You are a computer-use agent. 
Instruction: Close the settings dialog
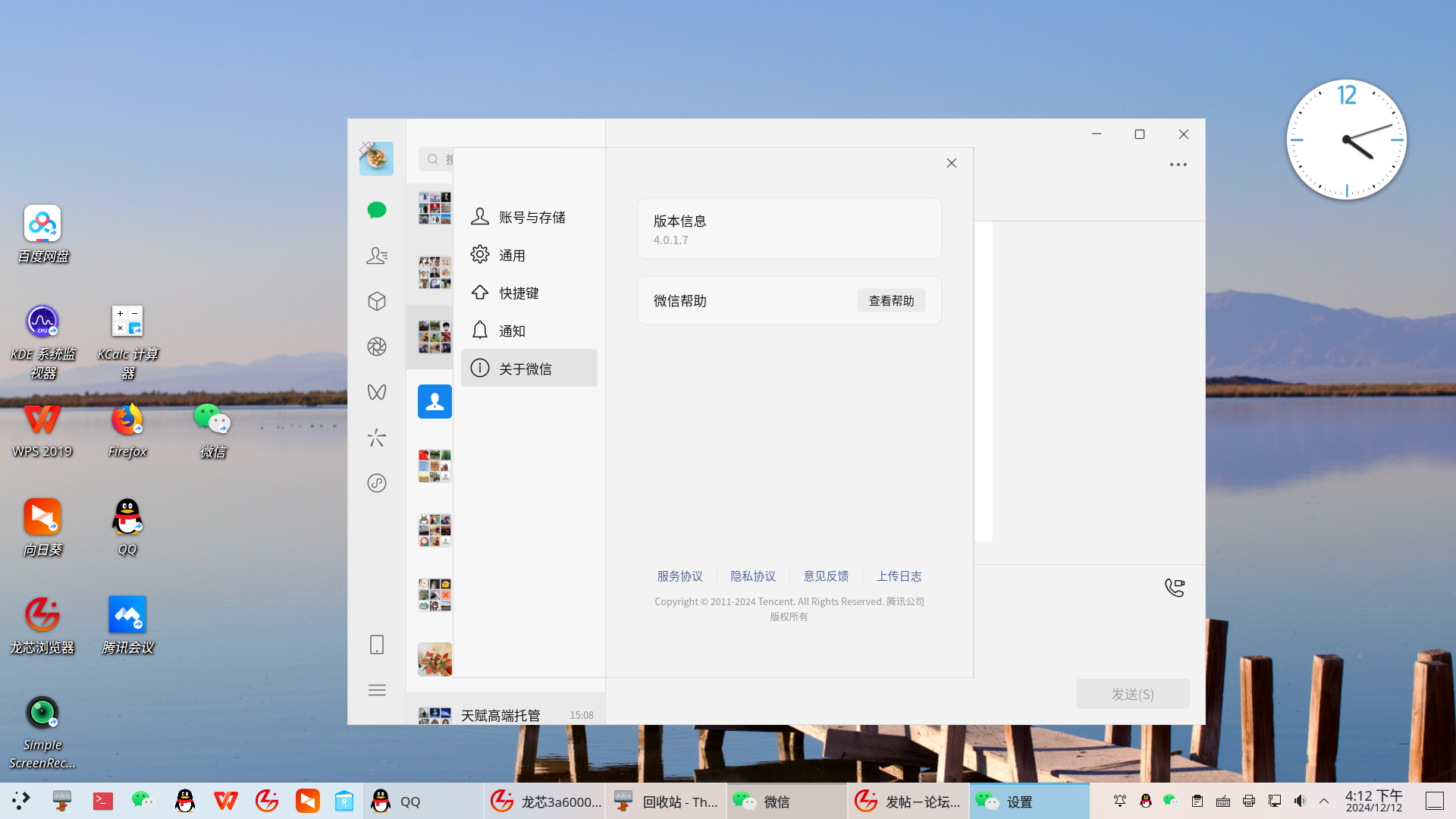(x=952, y=163)
